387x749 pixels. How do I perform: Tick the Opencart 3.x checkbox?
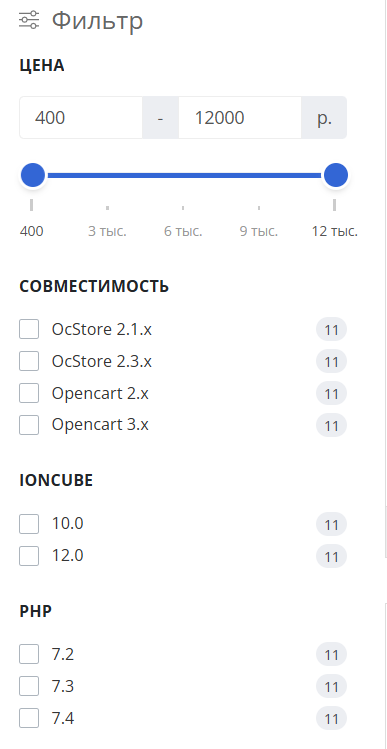point(29,425)
